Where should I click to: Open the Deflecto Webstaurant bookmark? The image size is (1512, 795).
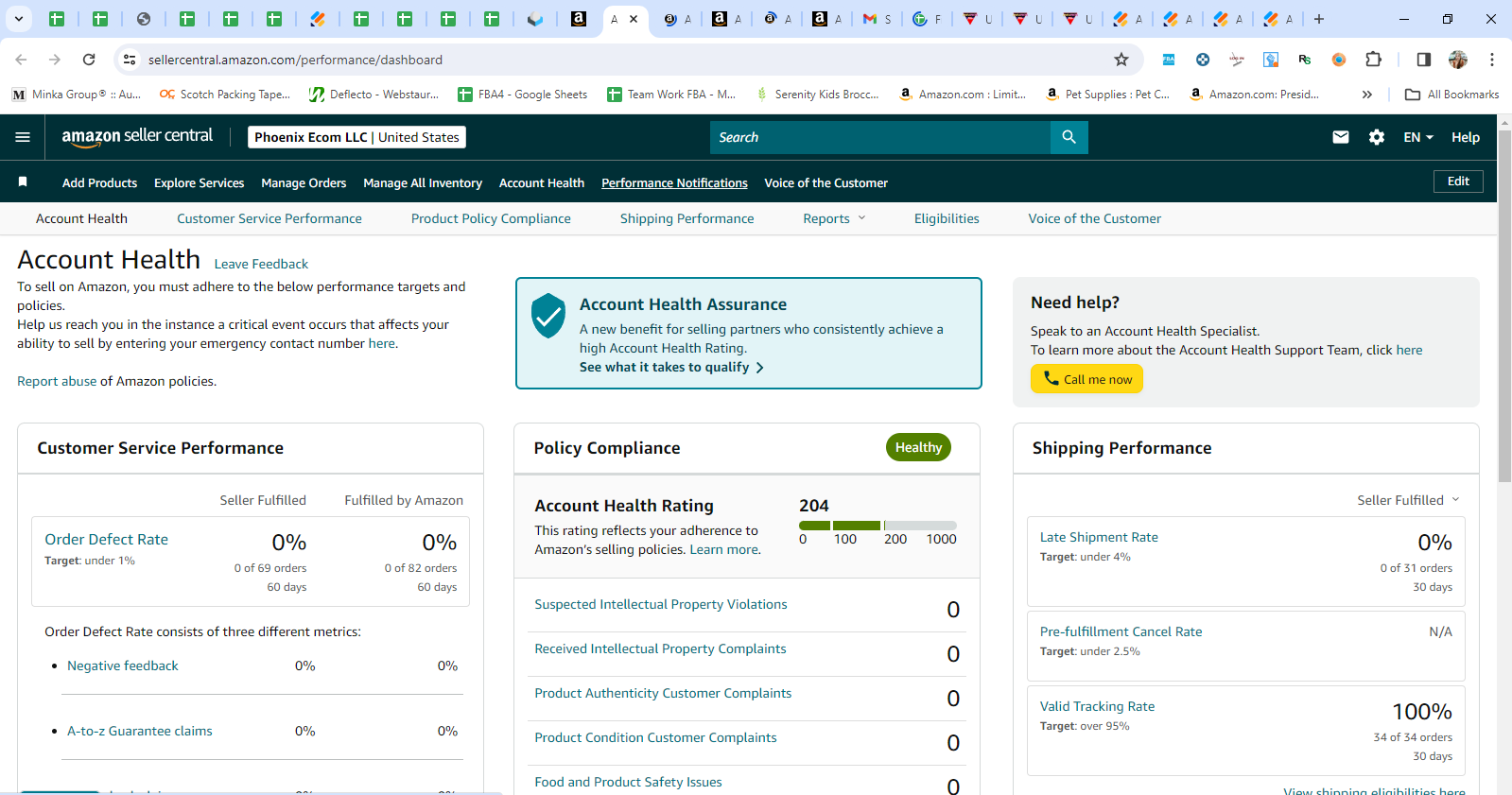tap(374, 95)
